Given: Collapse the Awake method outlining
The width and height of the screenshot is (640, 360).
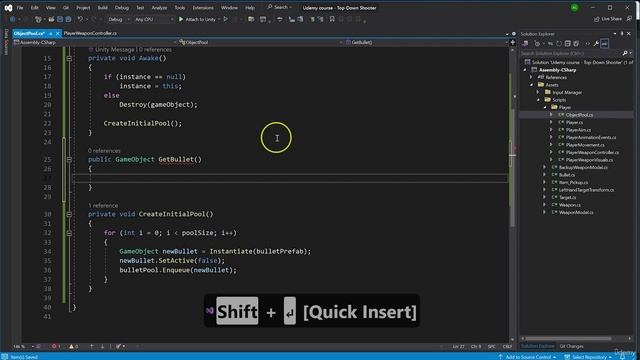Looking at the screenshot, I should click(69, 58).
